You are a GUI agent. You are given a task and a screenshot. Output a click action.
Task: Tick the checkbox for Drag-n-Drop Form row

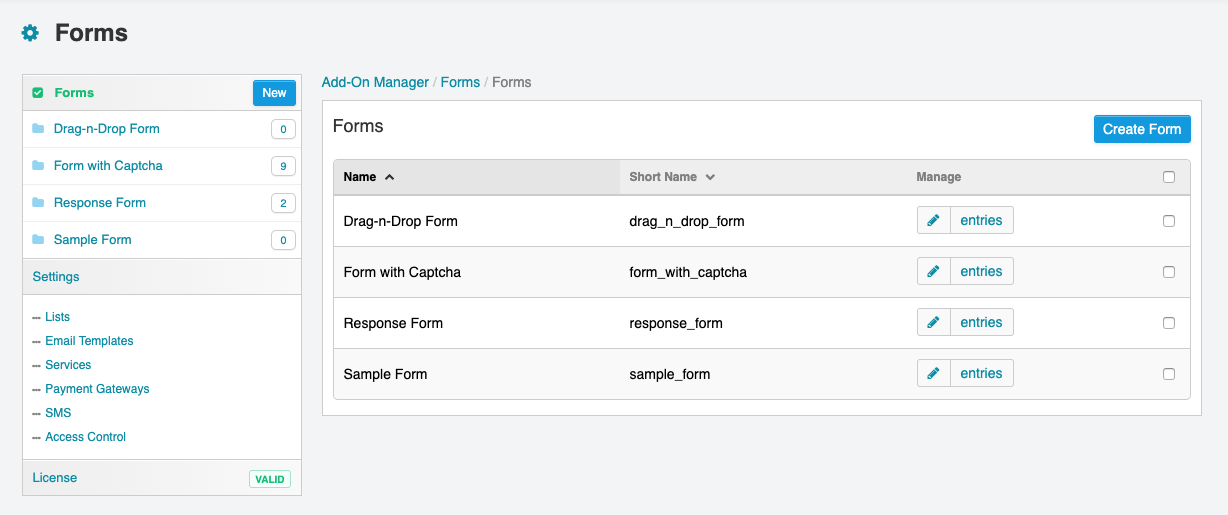tap(1169, 221)
